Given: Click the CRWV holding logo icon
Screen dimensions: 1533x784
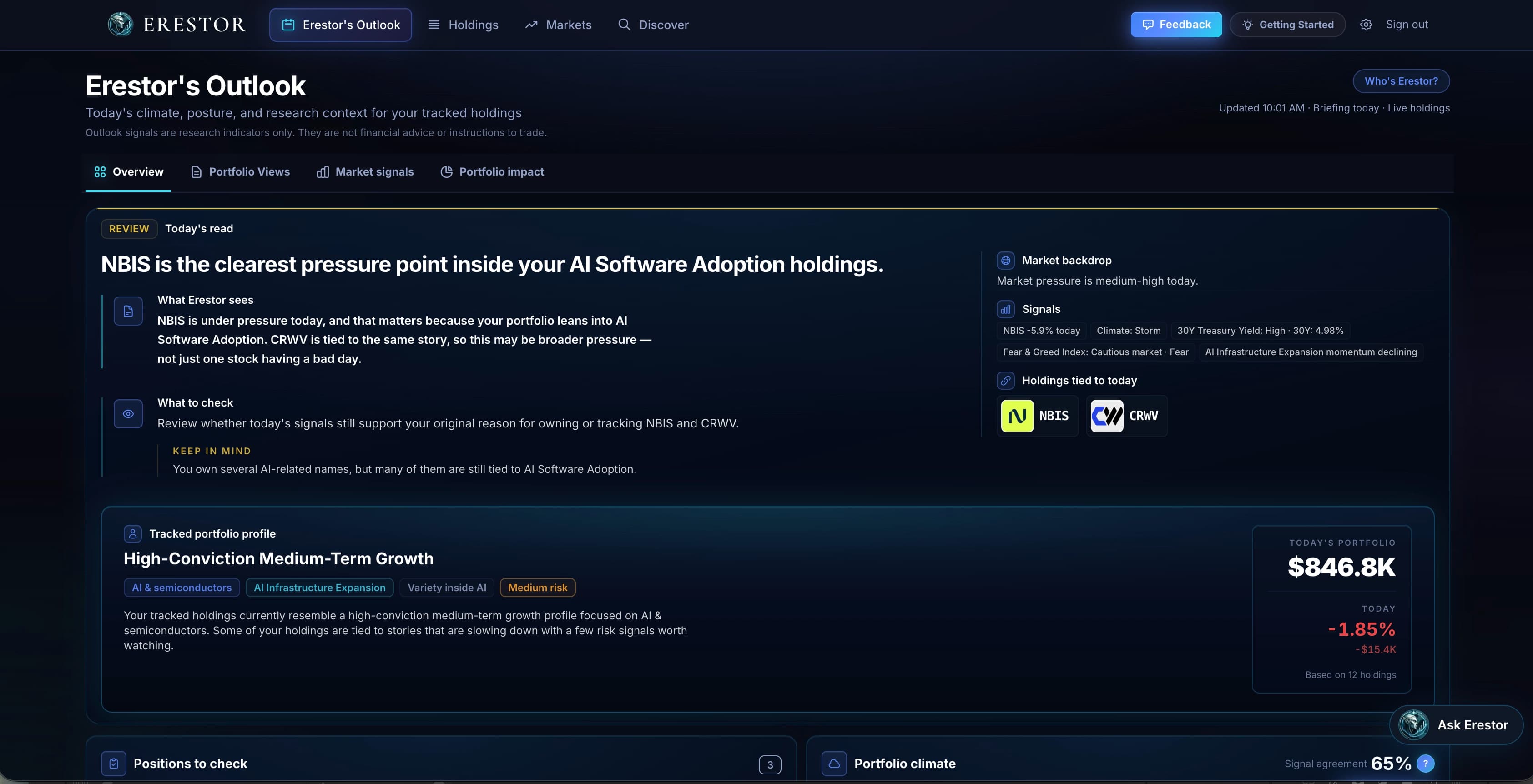Looking at the screenshot, I should [x=1106, y=416].
